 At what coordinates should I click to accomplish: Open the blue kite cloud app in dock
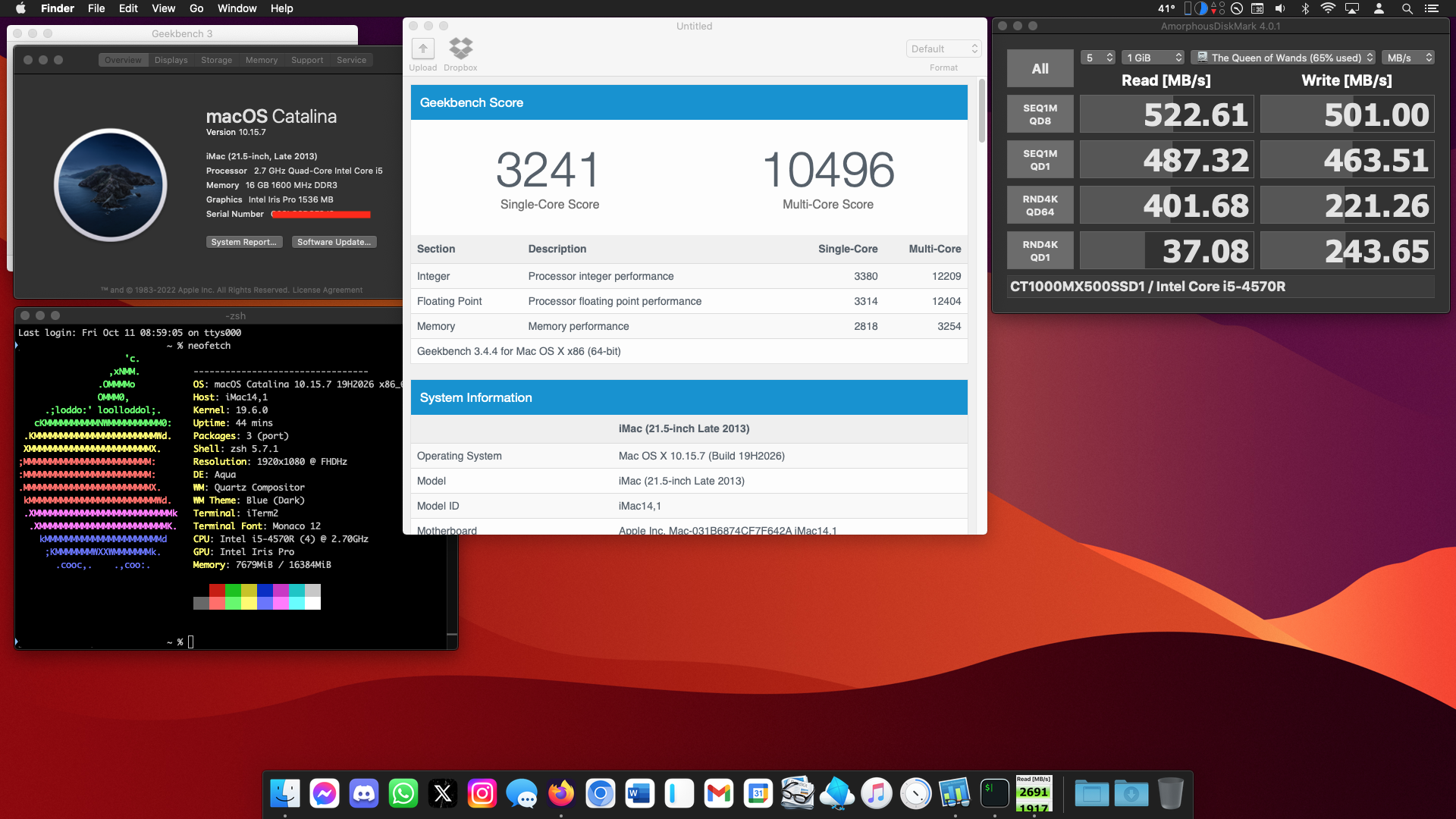[837, 794]
